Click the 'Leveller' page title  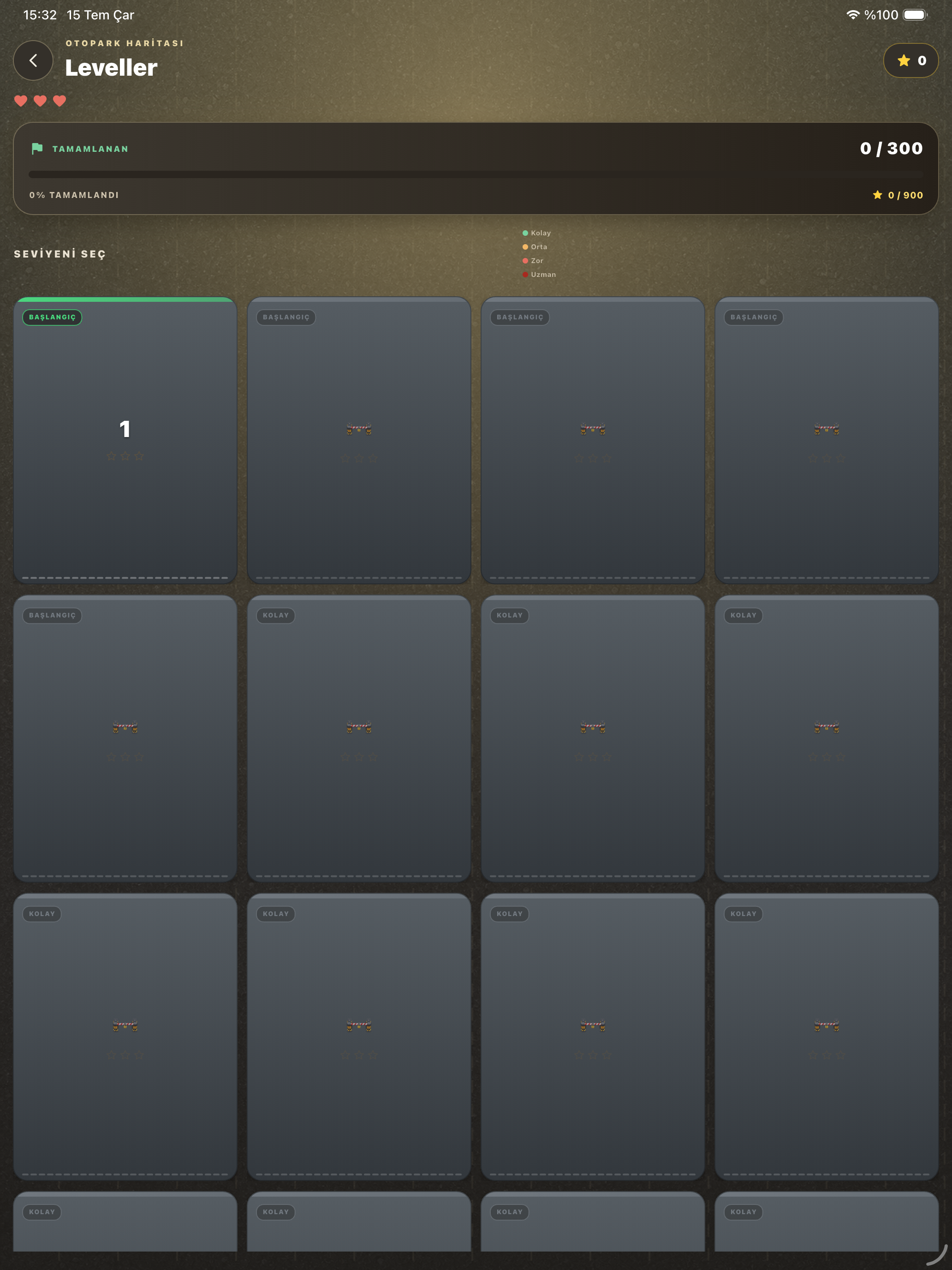[x=111, y=68]
